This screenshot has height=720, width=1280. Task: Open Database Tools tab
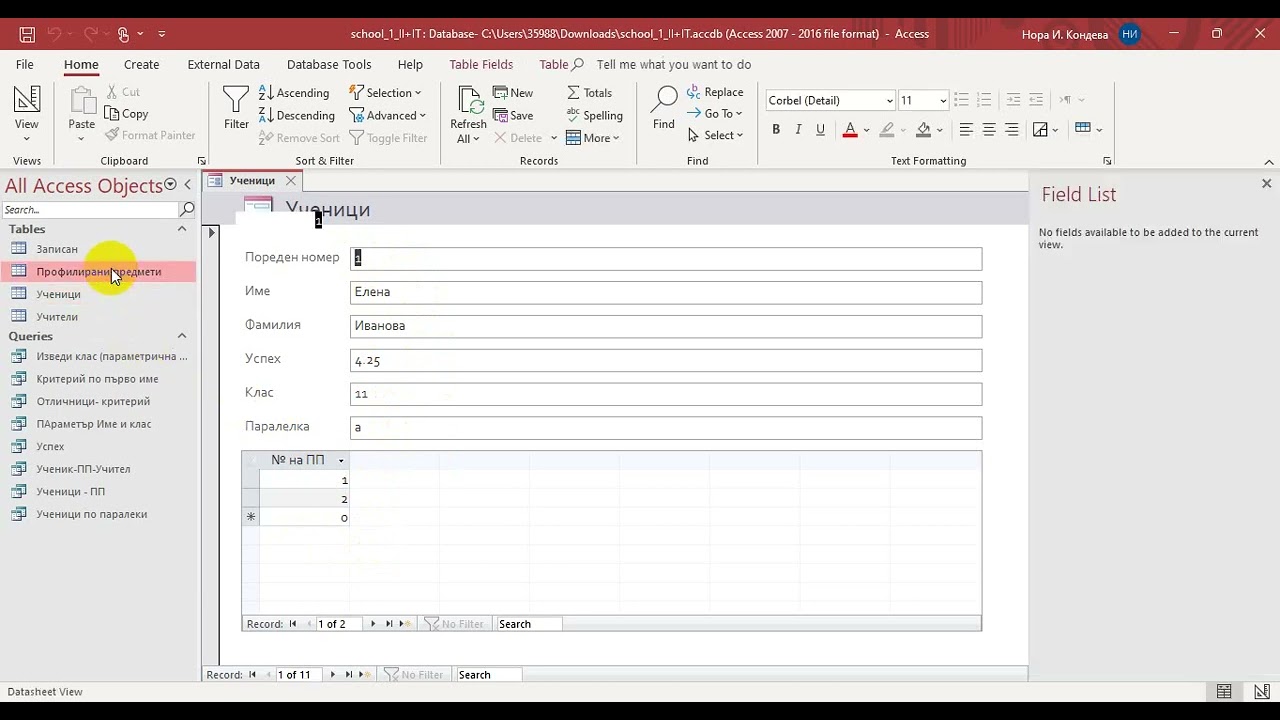[x=329, y=64]
